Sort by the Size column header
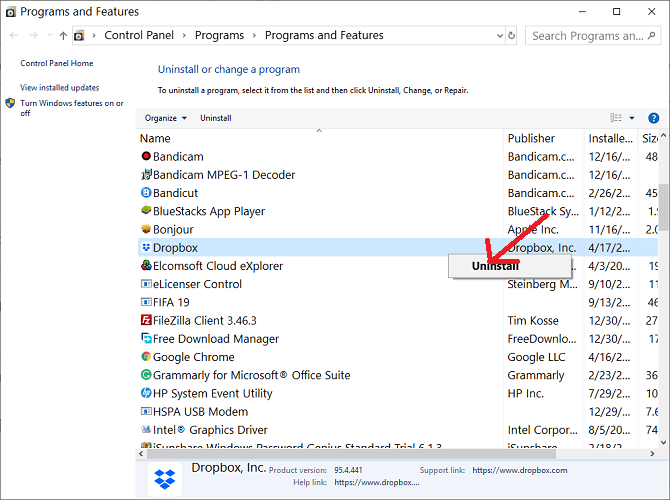Screen dimensions: 670x500 tap(649, 138)
